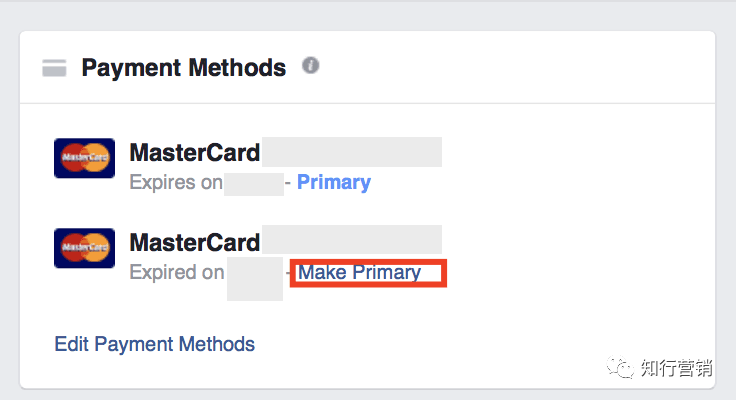Click the 知行营销 watermark text
Screen dimensions: 736x400
pyautogui.click(x=677, y=368)
